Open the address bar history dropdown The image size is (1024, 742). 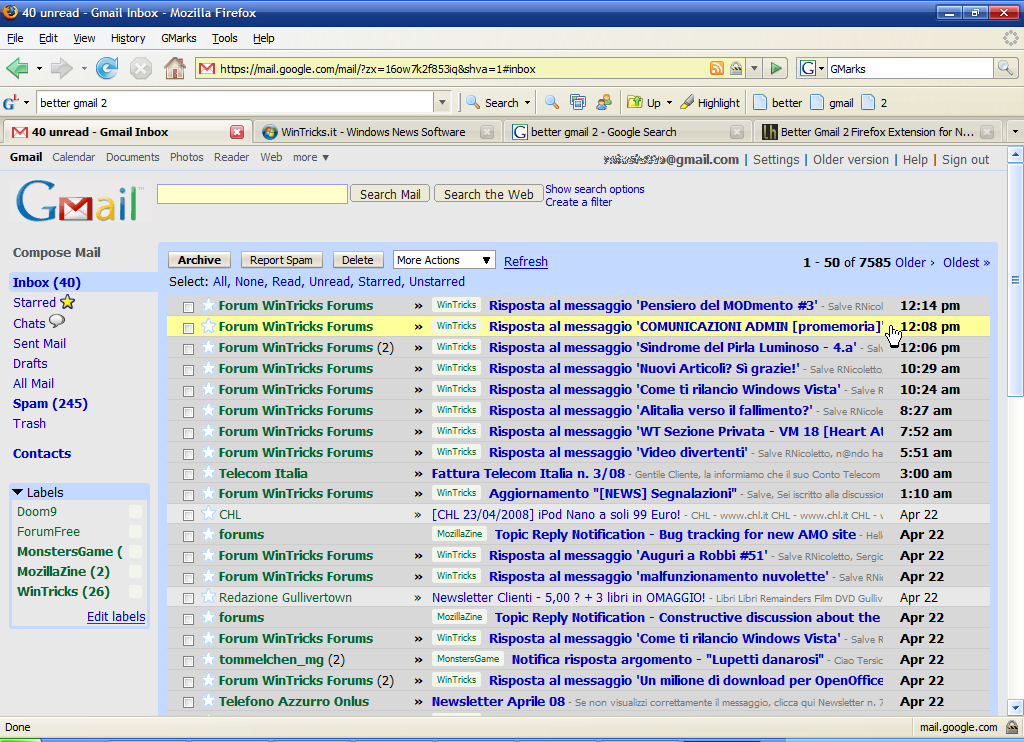pyautogui.click(x=754, y=68)
